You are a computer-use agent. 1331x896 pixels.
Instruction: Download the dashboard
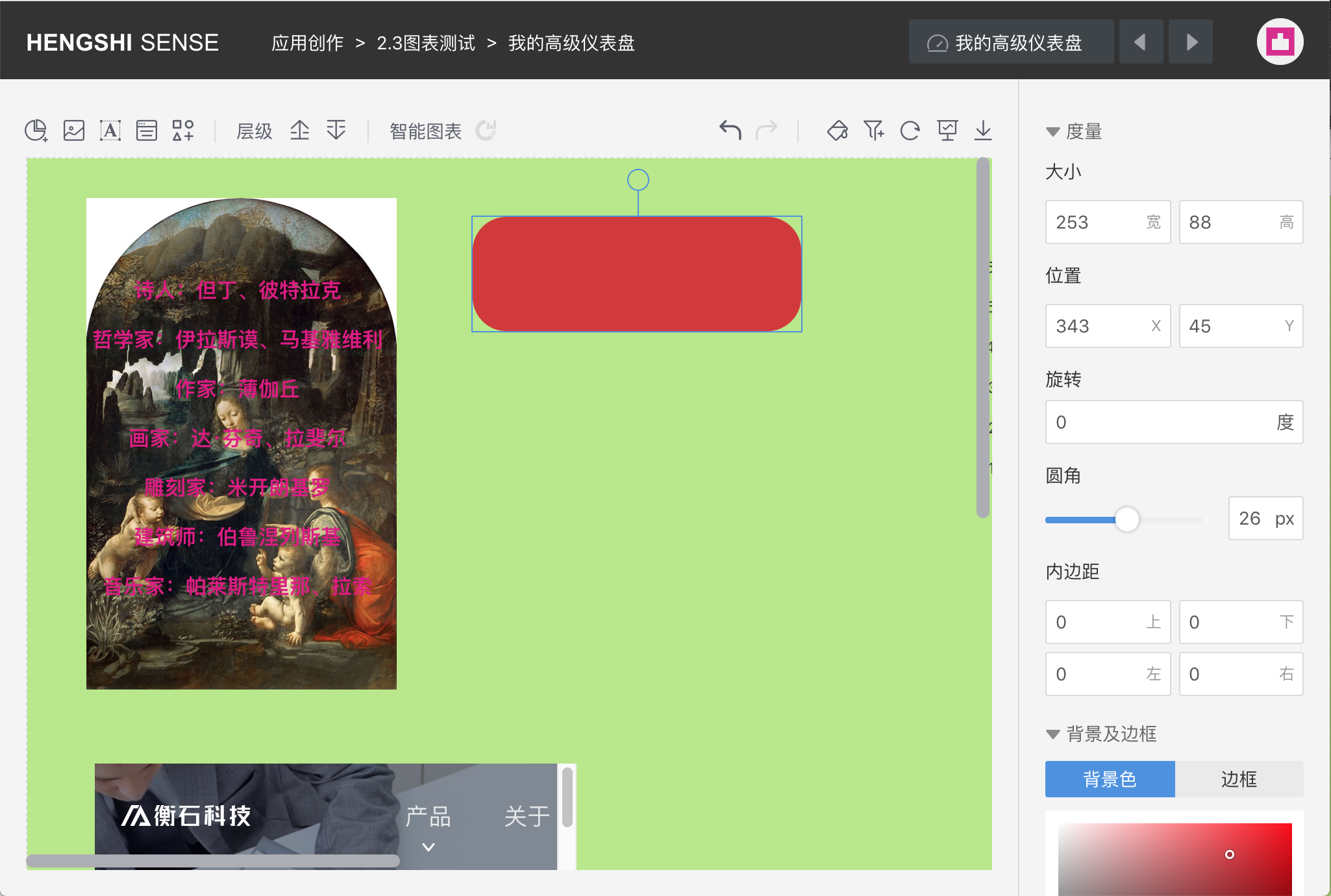pos(983,131)
